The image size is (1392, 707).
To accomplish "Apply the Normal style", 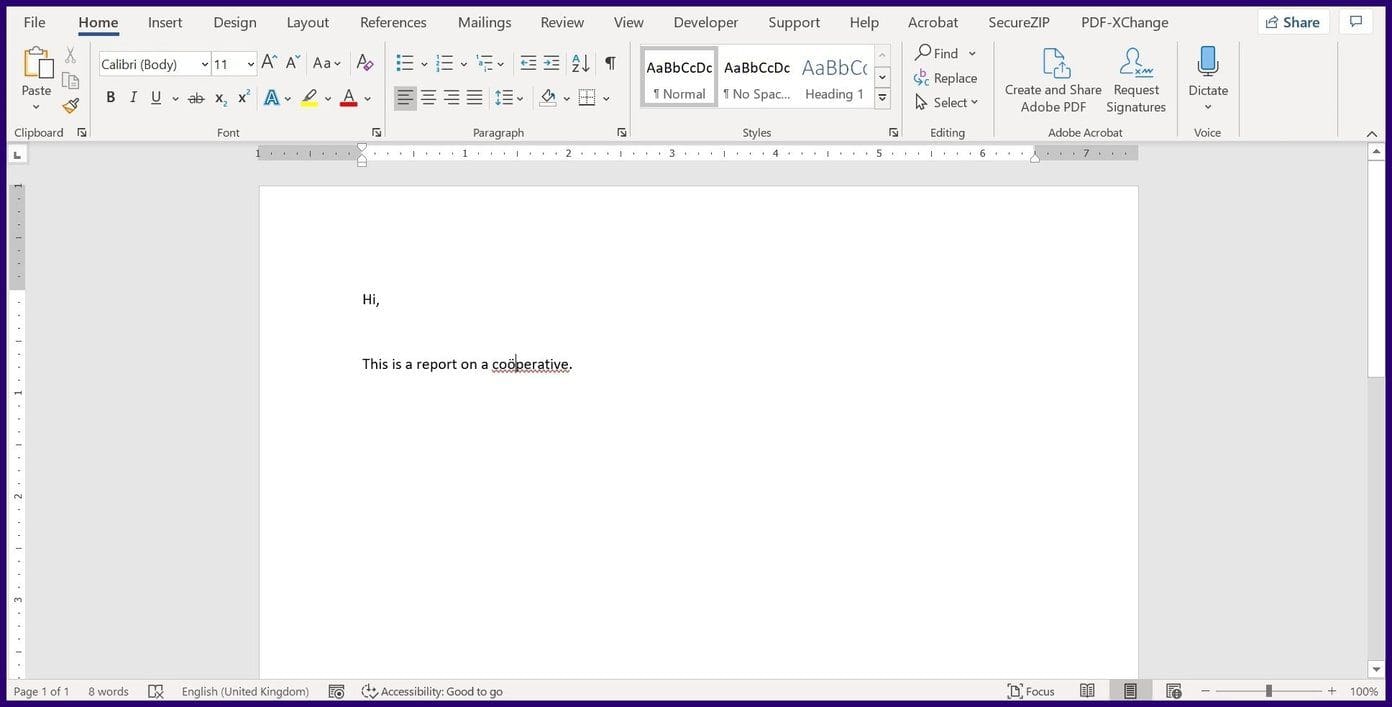I will pos(679,77).
